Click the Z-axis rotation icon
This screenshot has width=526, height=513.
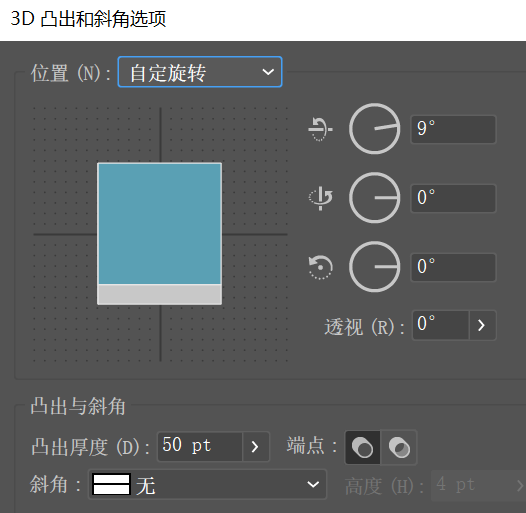[x=320, y=267]
